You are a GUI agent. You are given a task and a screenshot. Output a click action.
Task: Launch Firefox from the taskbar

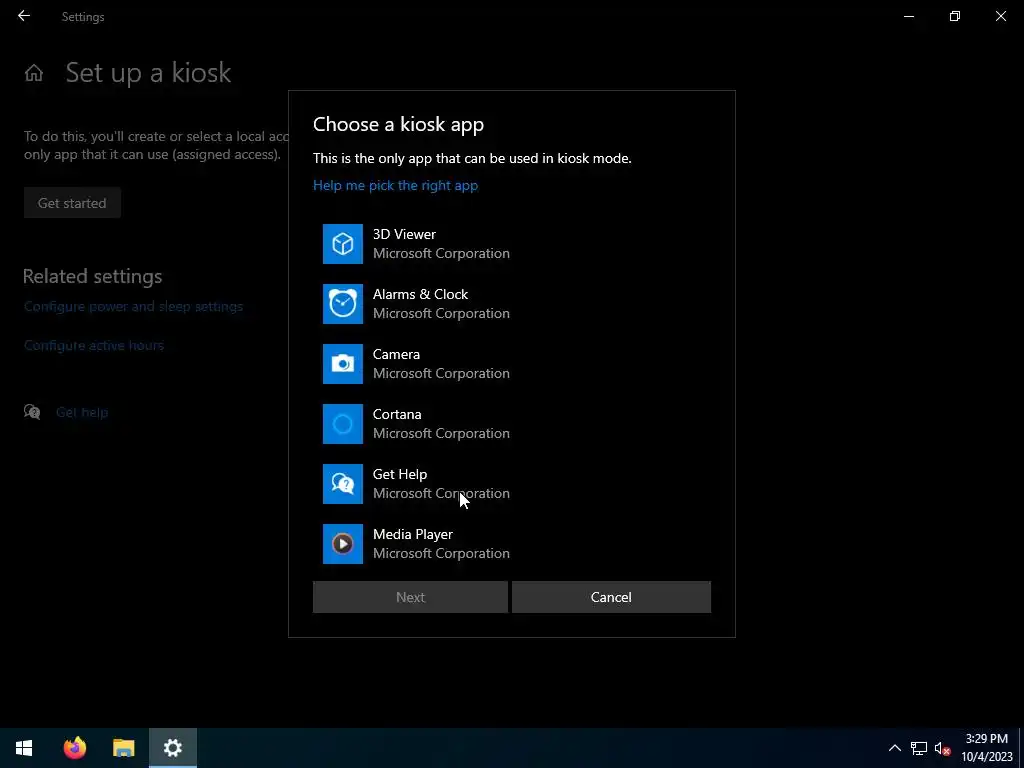(x=74, y=748)
